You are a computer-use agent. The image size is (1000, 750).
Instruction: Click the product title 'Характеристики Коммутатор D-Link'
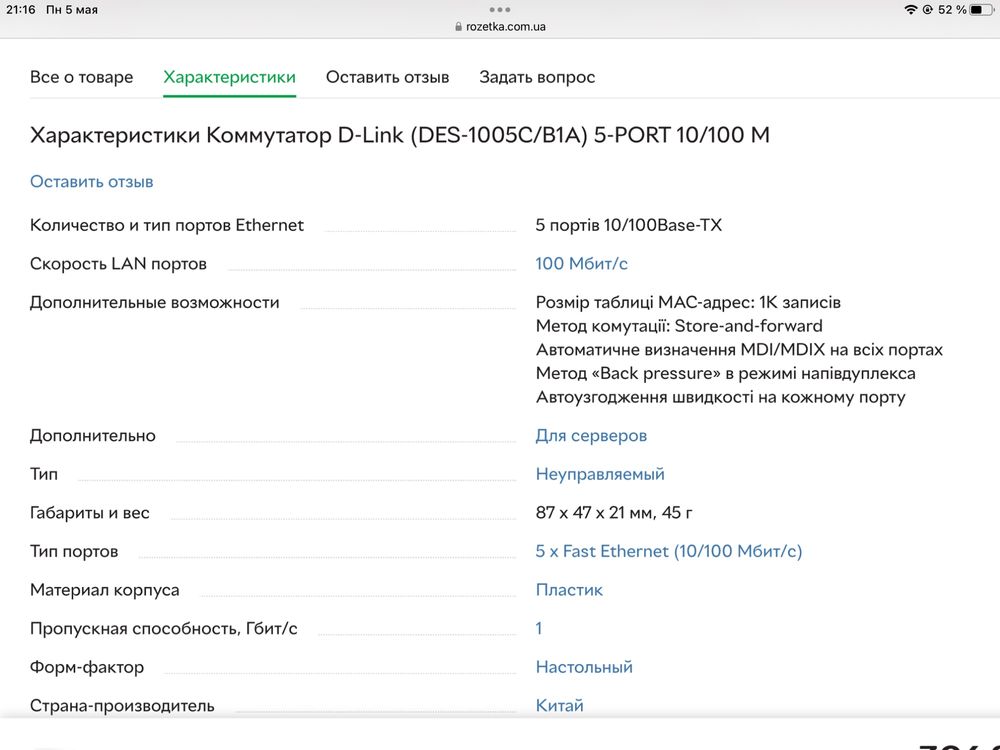400,135
